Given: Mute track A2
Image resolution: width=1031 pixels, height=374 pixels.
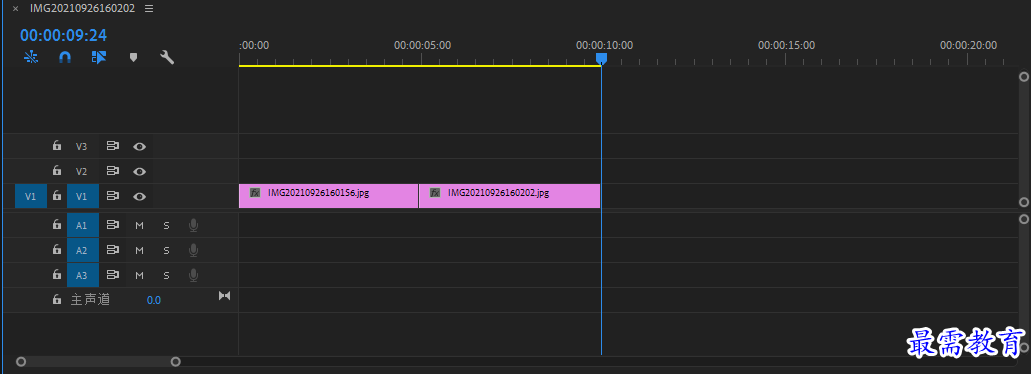Looking at the screenshot, I should (x=139, y=250).
